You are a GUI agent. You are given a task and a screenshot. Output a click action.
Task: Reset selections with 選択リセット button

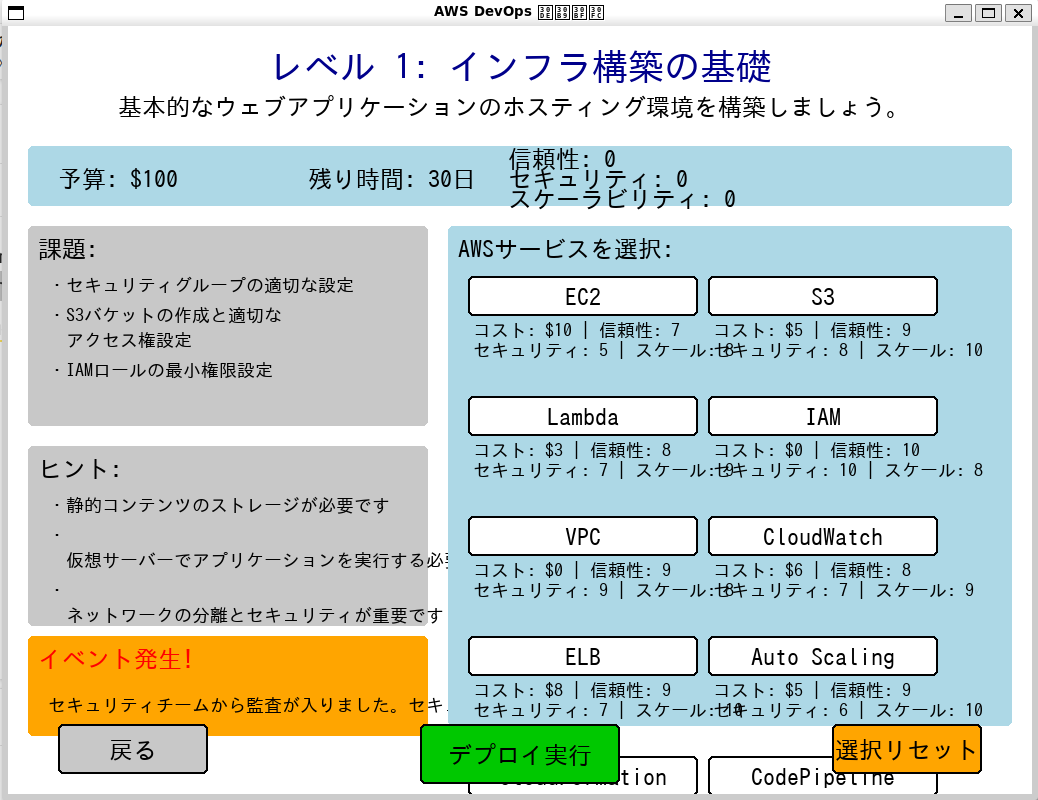pyautogui.click(x=905, y=749)
